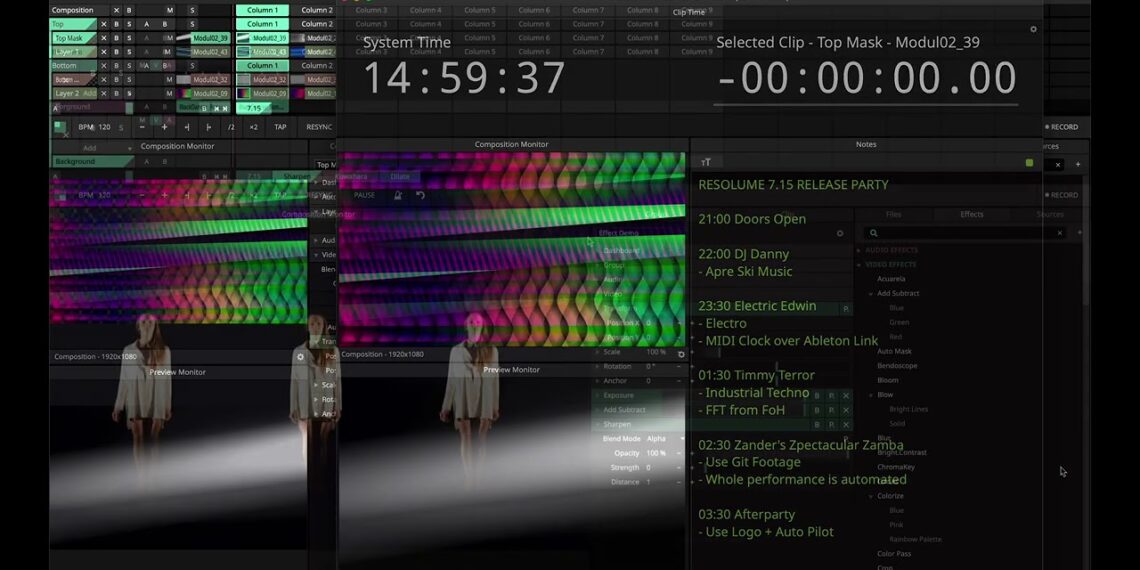Click the Selected Clip time progress bar
This screenshot has height=570, width=1140.
click(x=865, y=105)
